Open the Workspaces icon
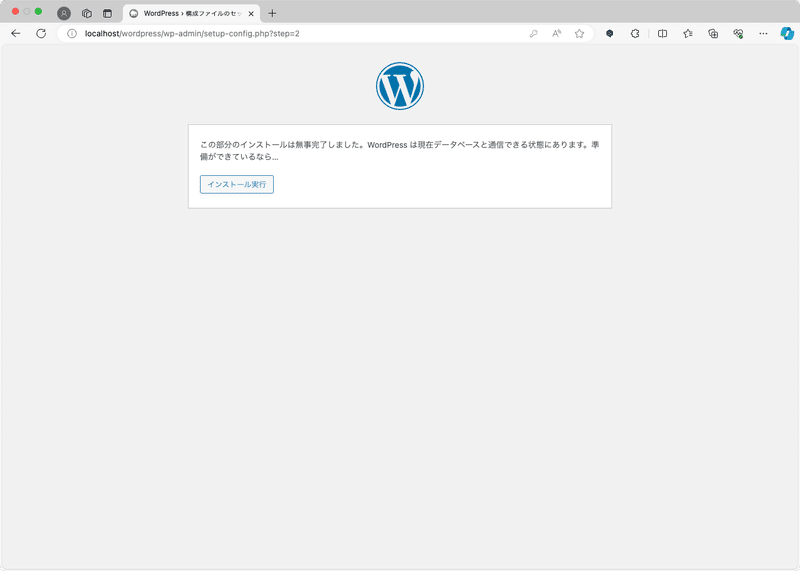 (87, 13)
